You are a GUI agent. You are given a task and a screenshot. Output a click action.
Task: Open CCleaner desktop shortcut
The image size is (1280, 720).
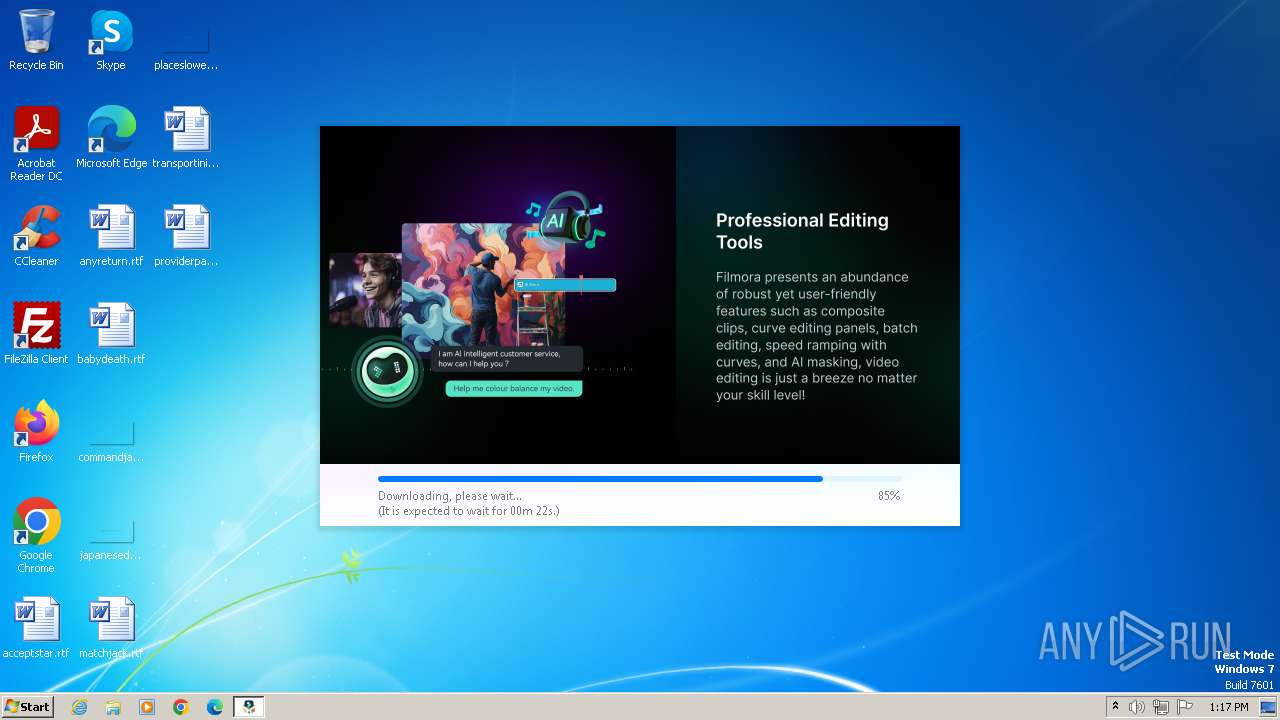(36, 235)
